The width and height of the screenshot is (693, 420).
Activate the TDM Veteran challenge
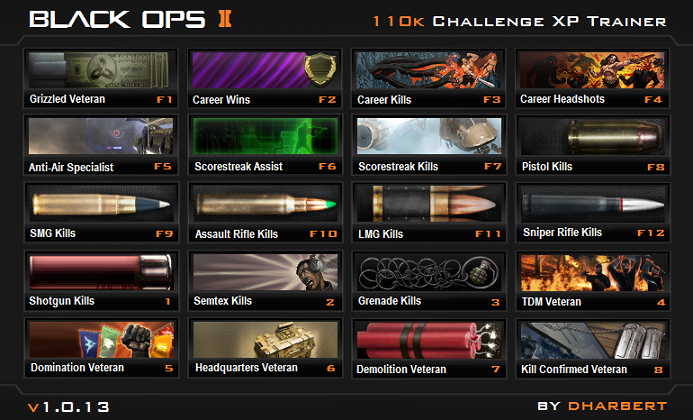click(592, 280)
